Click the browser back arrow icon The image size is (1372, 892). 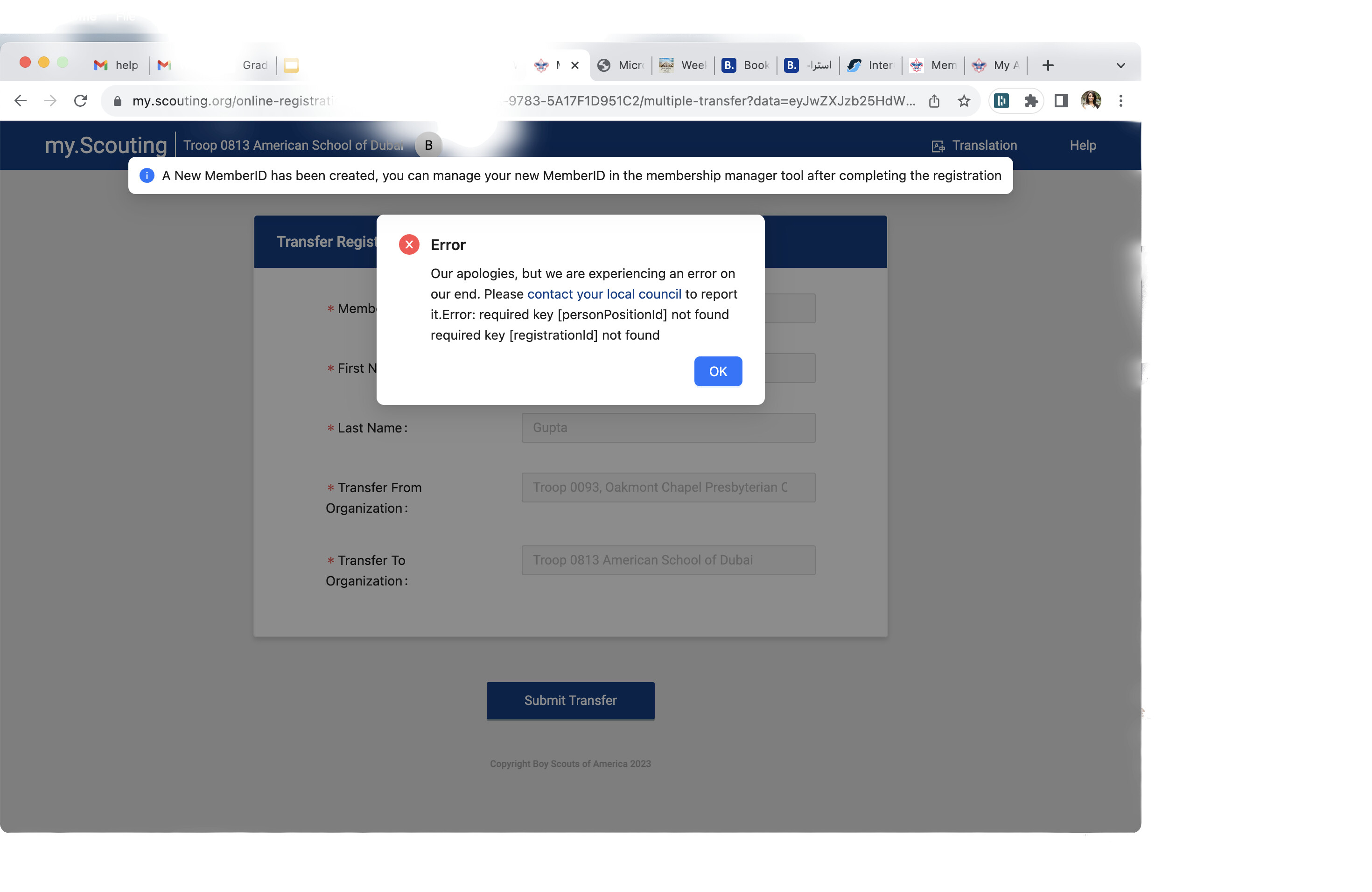click(x=21, y=101)
